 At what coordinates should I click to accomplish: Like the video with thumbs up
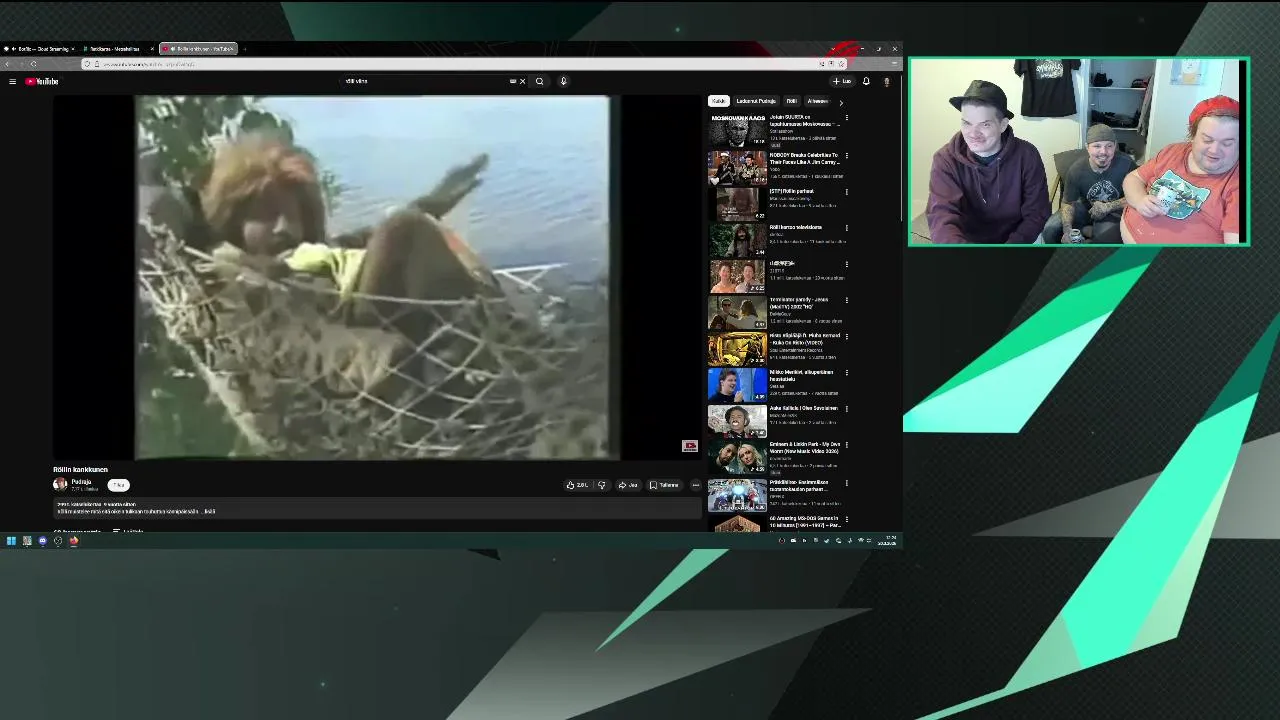pos(577,485)
